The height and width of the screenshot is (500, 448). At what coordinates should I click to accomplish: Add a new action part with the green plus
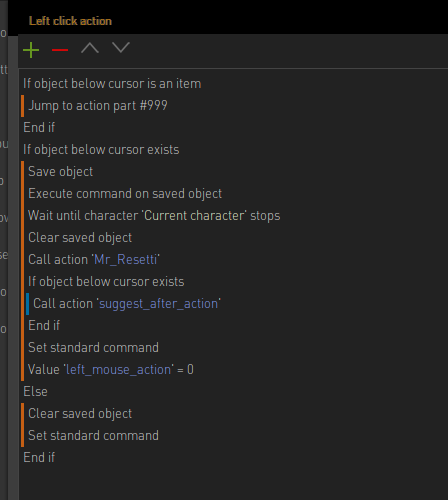click(31, 50)
